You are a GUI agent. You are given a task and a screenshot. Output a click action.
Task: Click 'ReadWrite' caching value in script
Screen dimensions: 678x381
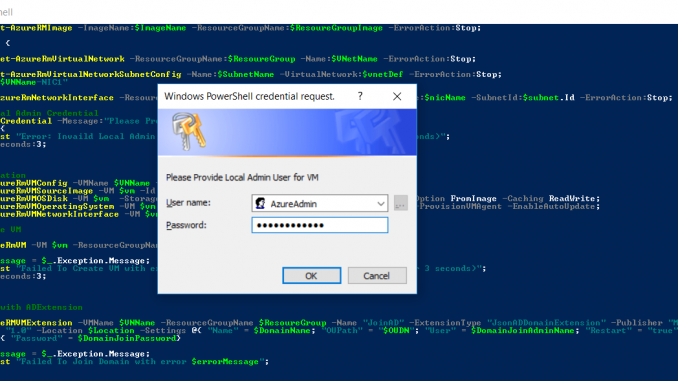572,199
